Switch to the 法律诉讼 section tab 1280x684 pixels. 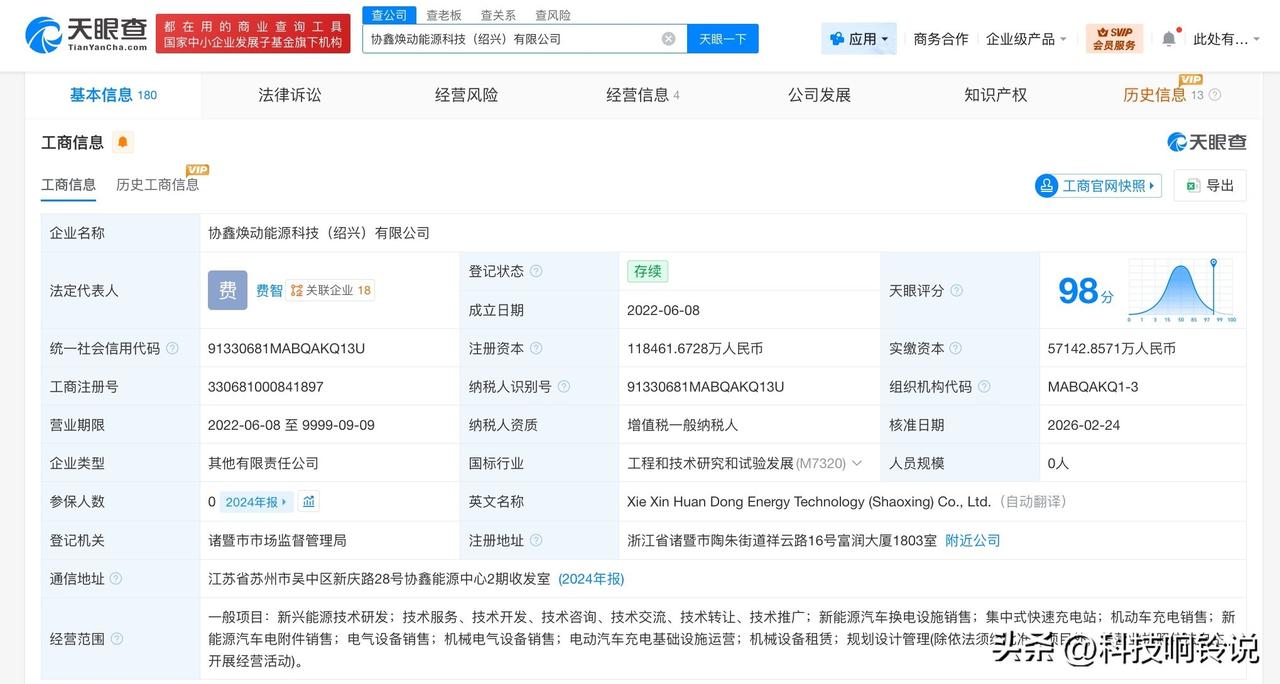coord(289,94)
